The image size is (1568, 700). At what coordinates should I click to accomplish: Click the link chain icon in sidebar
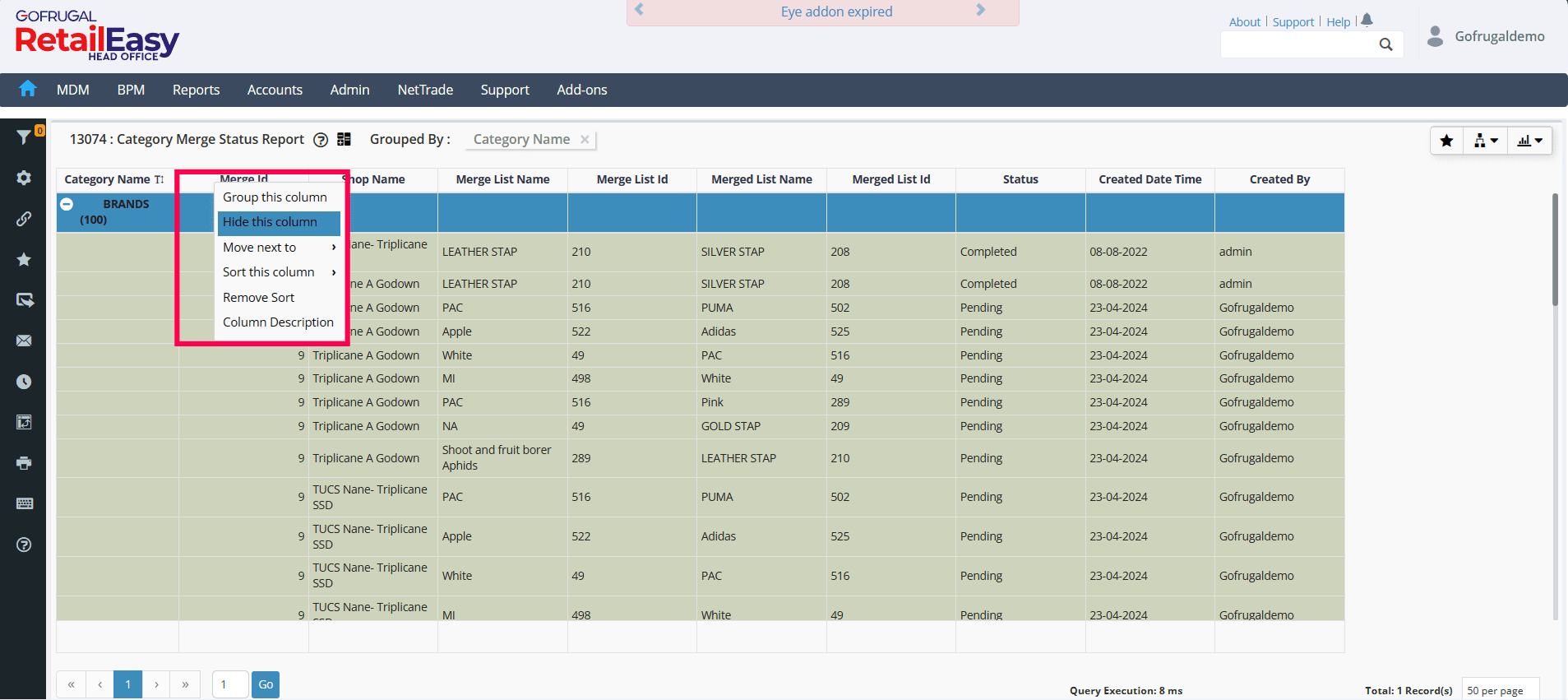(24, 219)
